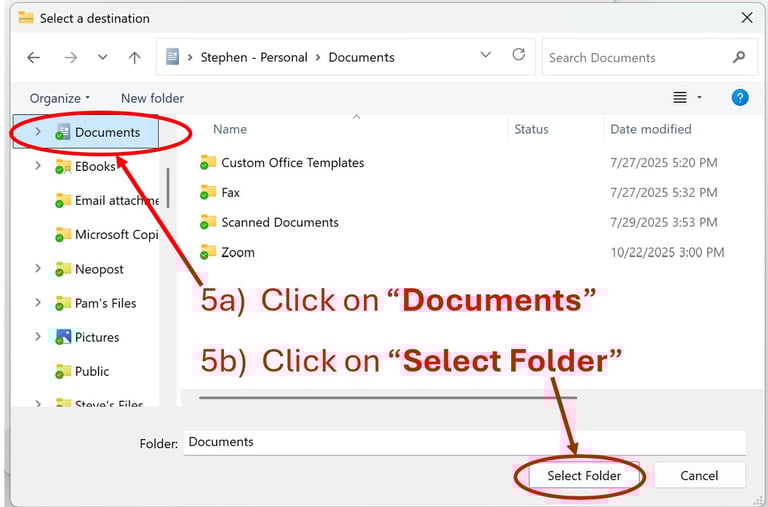768x507 pixels.
Task: Sort by the Status column header
Action: pyautogui.click(x=531, y=129)
